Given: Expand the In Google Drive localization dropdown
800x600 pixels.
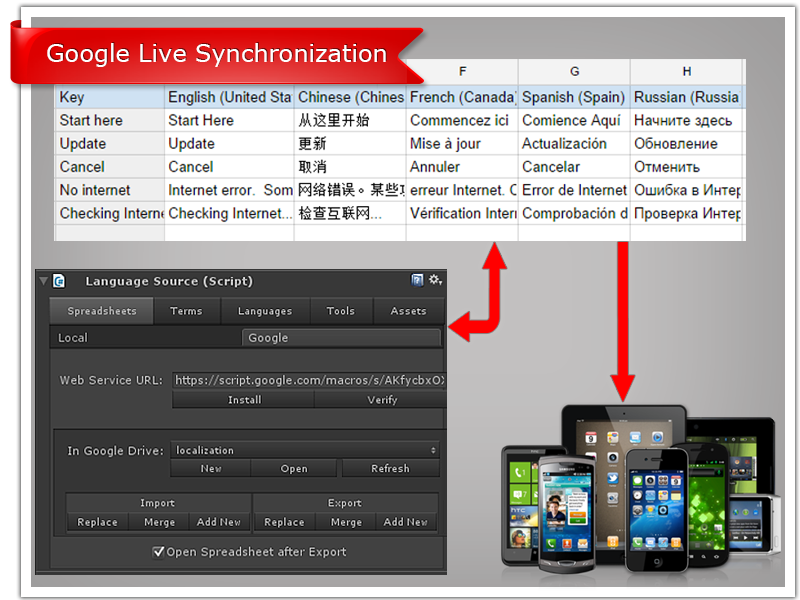Looking at the screenshot, I should click(305, 451).
